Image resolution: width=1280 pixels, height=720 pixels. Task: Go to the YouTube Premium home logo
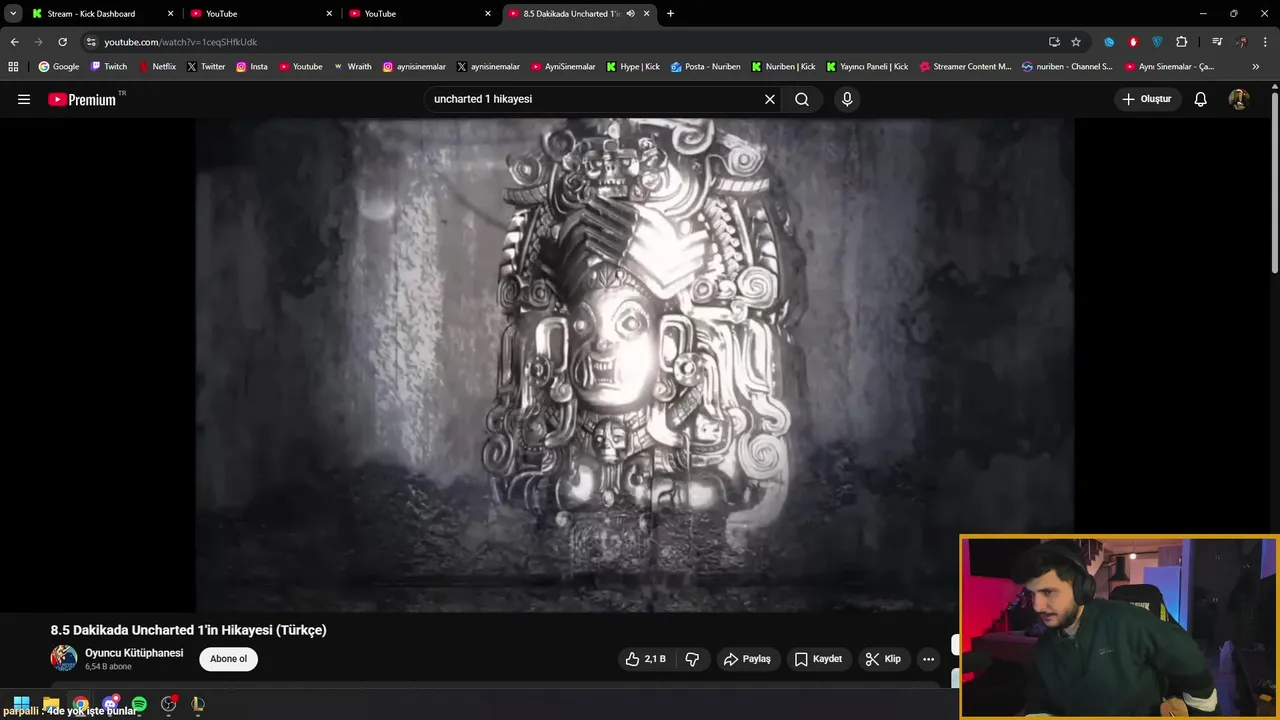click(82, 99)
